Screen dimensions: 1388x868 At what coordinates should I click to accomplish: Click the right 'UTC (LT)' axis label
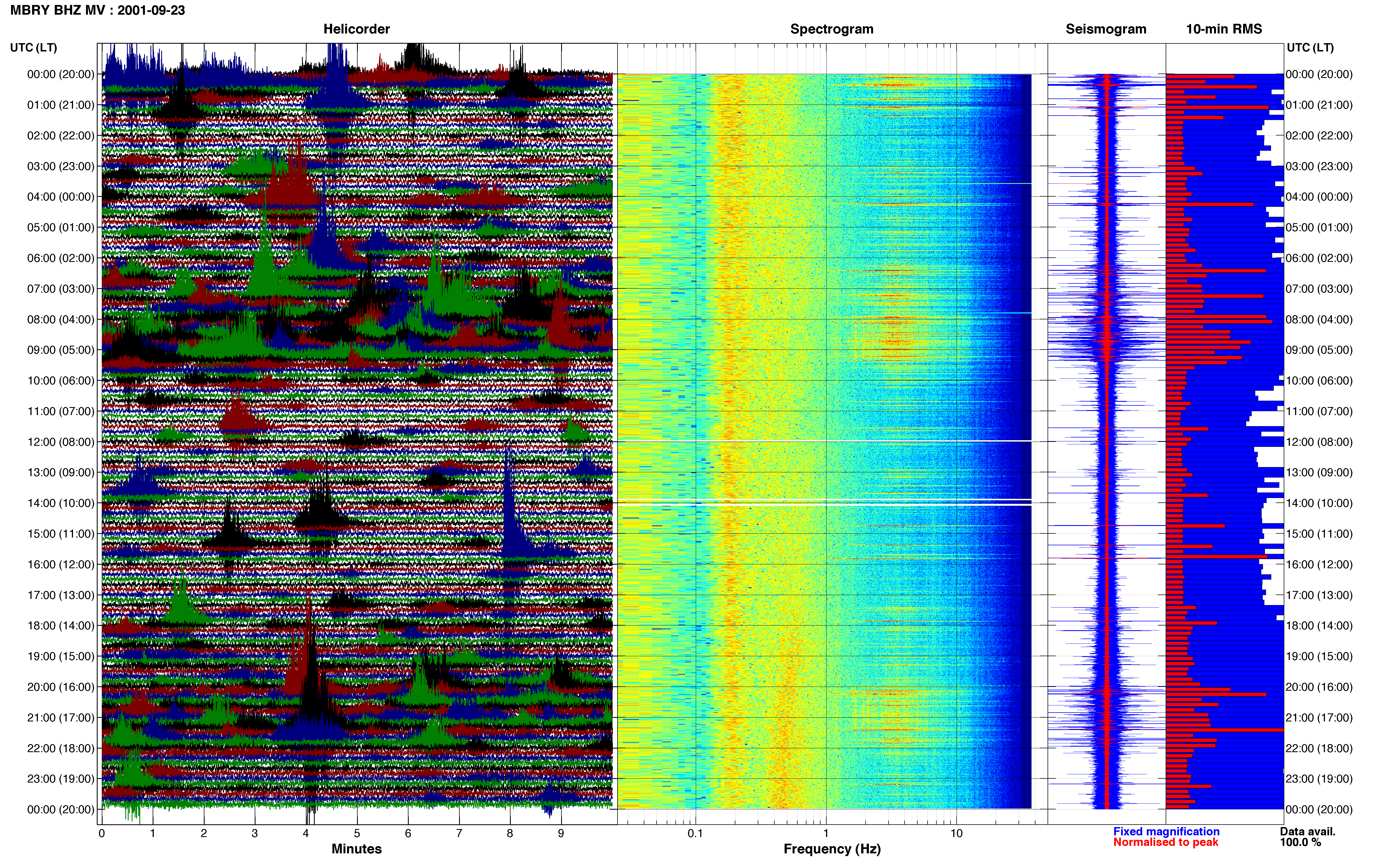click(x=1310, y=48)
